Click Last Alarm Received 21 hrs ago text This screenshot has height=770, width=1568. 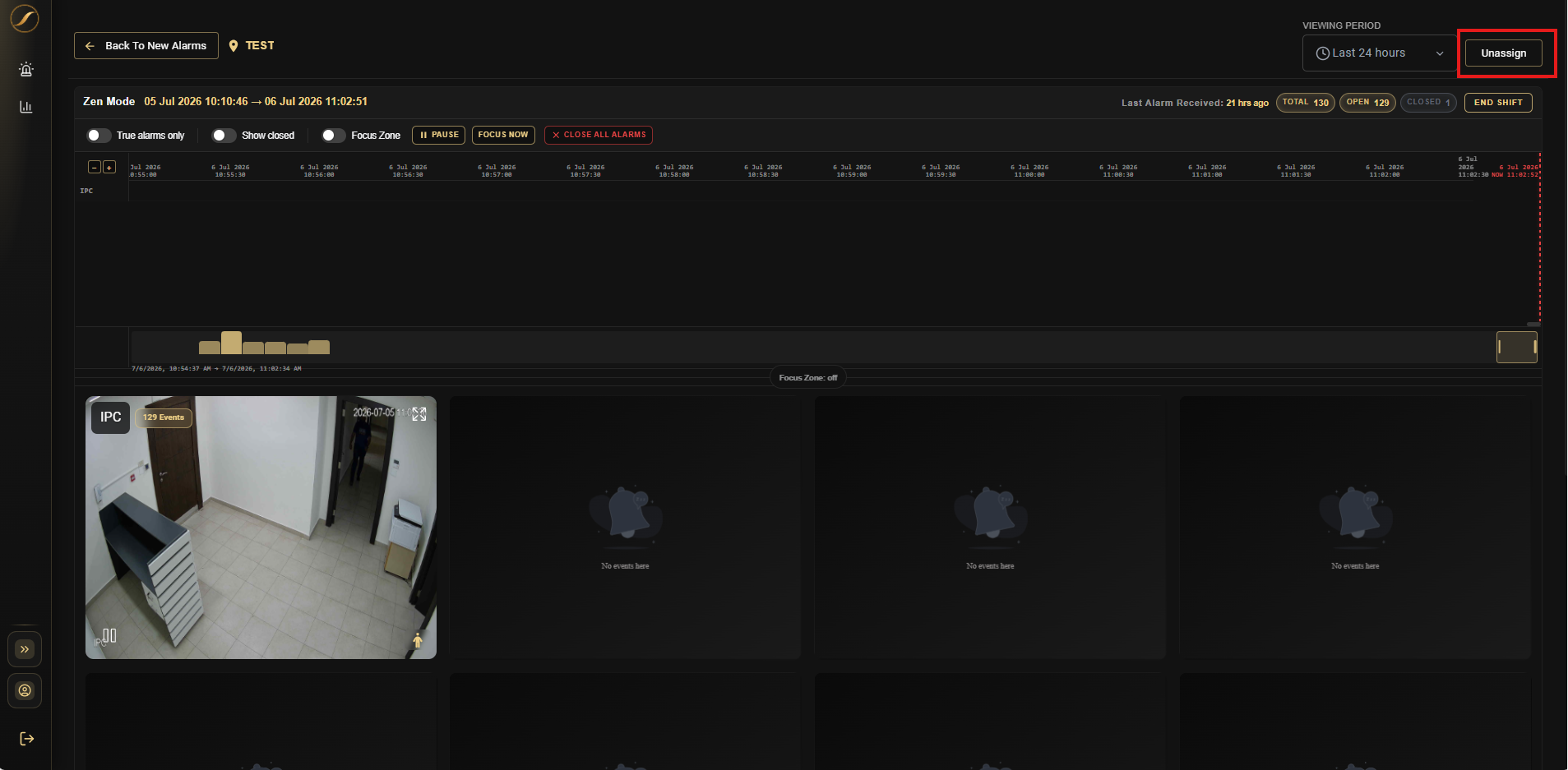click(1195, 103)
